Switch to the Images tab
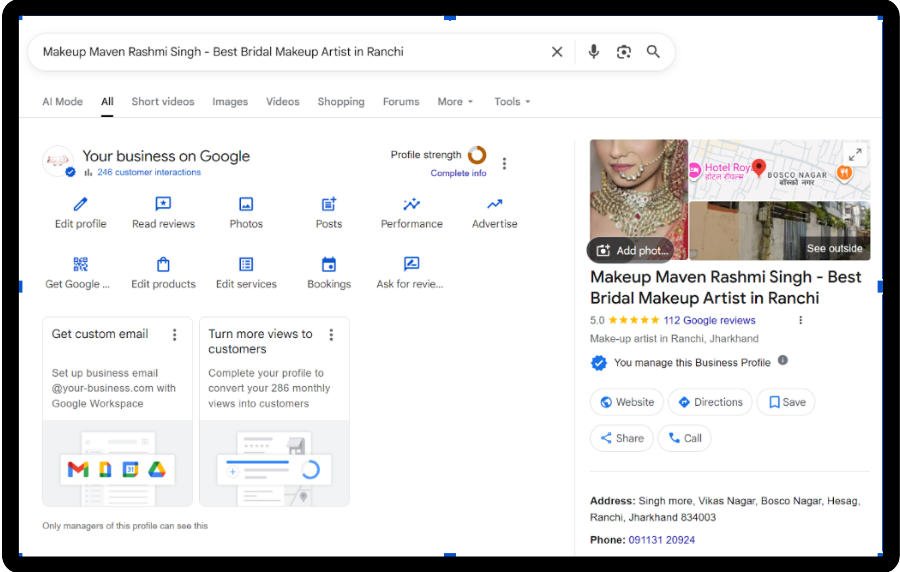The image size is (900, 572). pyautogui.click(x=230, y=102)
